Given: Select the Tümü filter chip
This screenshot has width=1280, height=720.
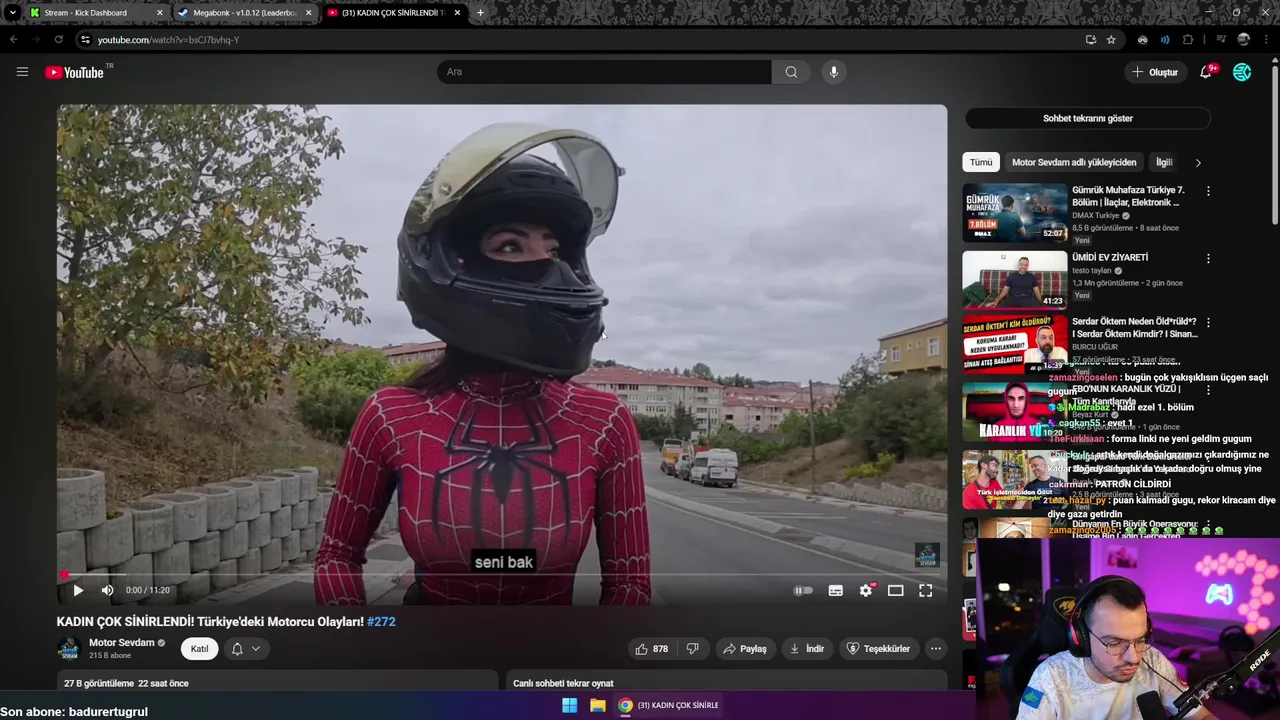Looking at the screenshot, I should [x=981, y=162].
